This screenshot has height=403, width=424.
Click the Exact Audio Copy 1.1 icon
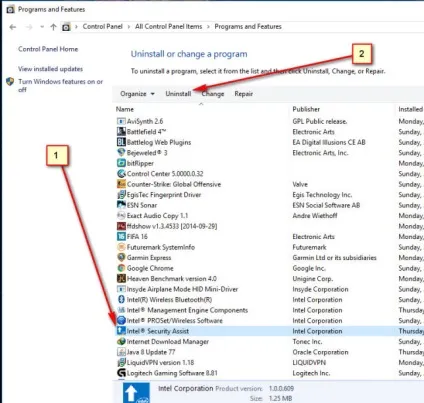(121, 216)
